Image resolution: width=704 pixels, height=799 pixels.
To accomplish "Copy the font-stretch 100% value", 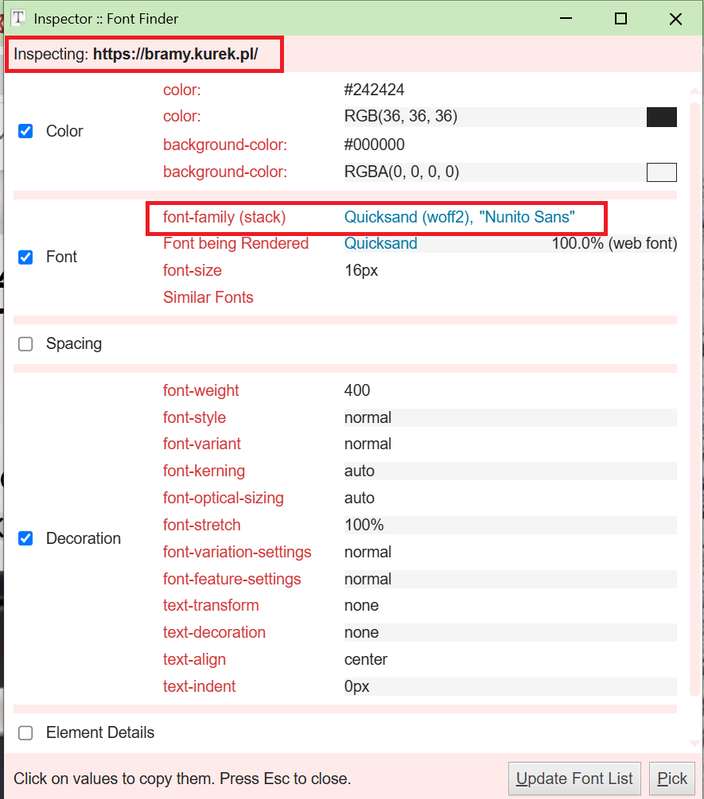I will pyautogui.click(x=364, y=525).
